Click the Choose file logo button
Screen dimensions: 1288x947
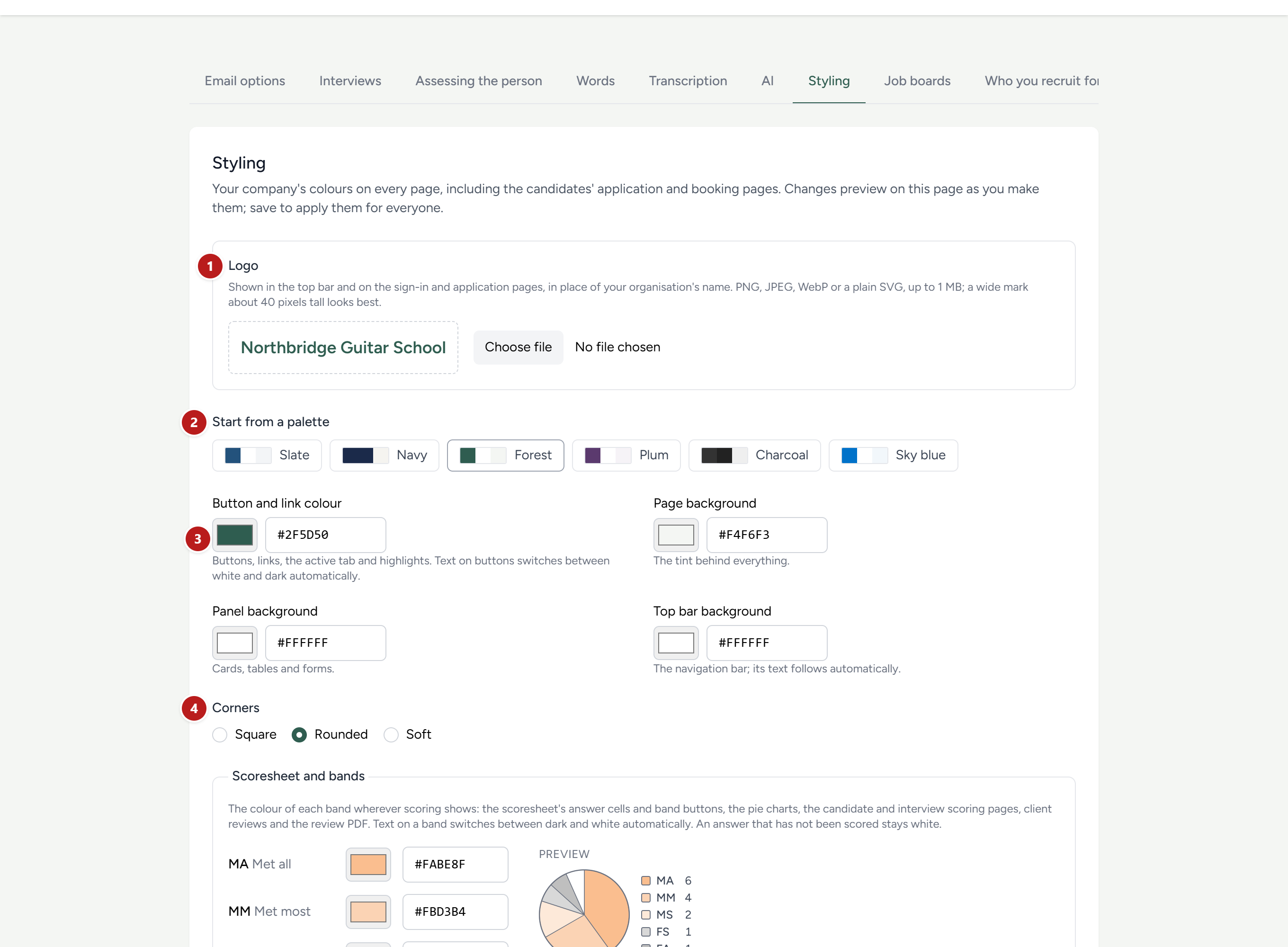pyautogui.click(x=518, y=347)
